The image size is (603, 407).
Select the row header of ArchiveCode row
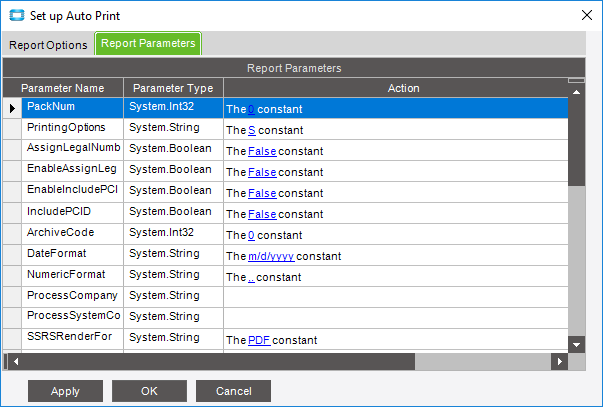[12, 234]
